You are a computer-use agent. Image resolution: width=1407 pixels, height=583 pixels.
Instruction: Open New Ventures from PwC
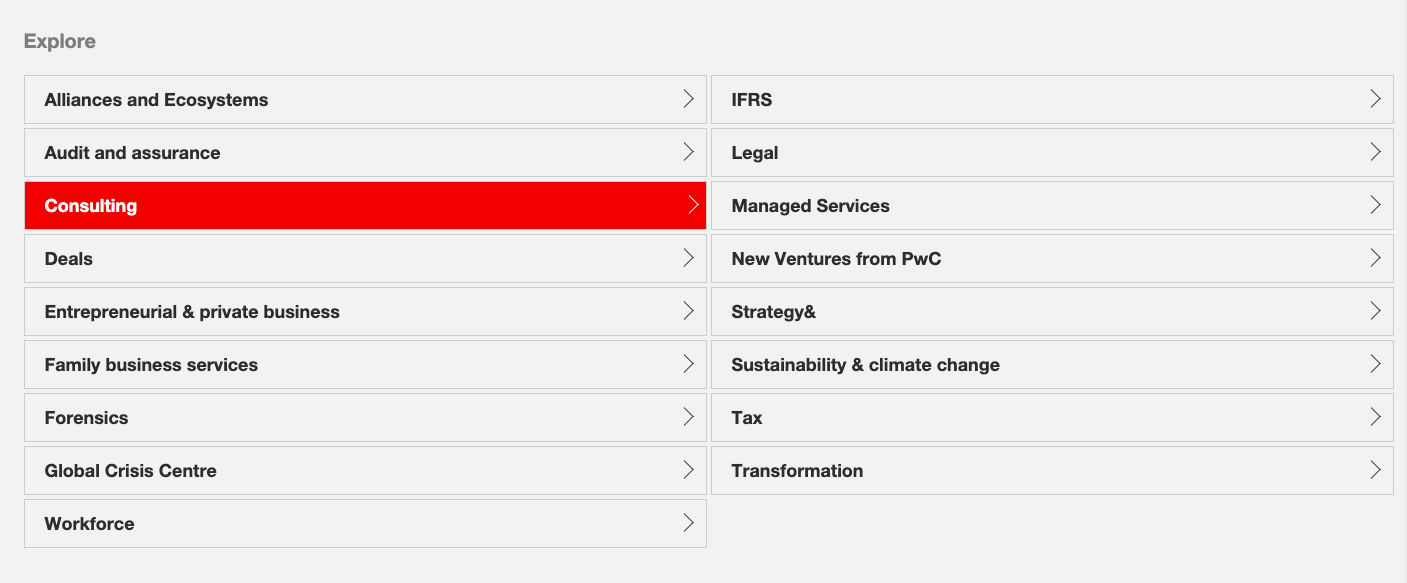click(x=836, y=259)
